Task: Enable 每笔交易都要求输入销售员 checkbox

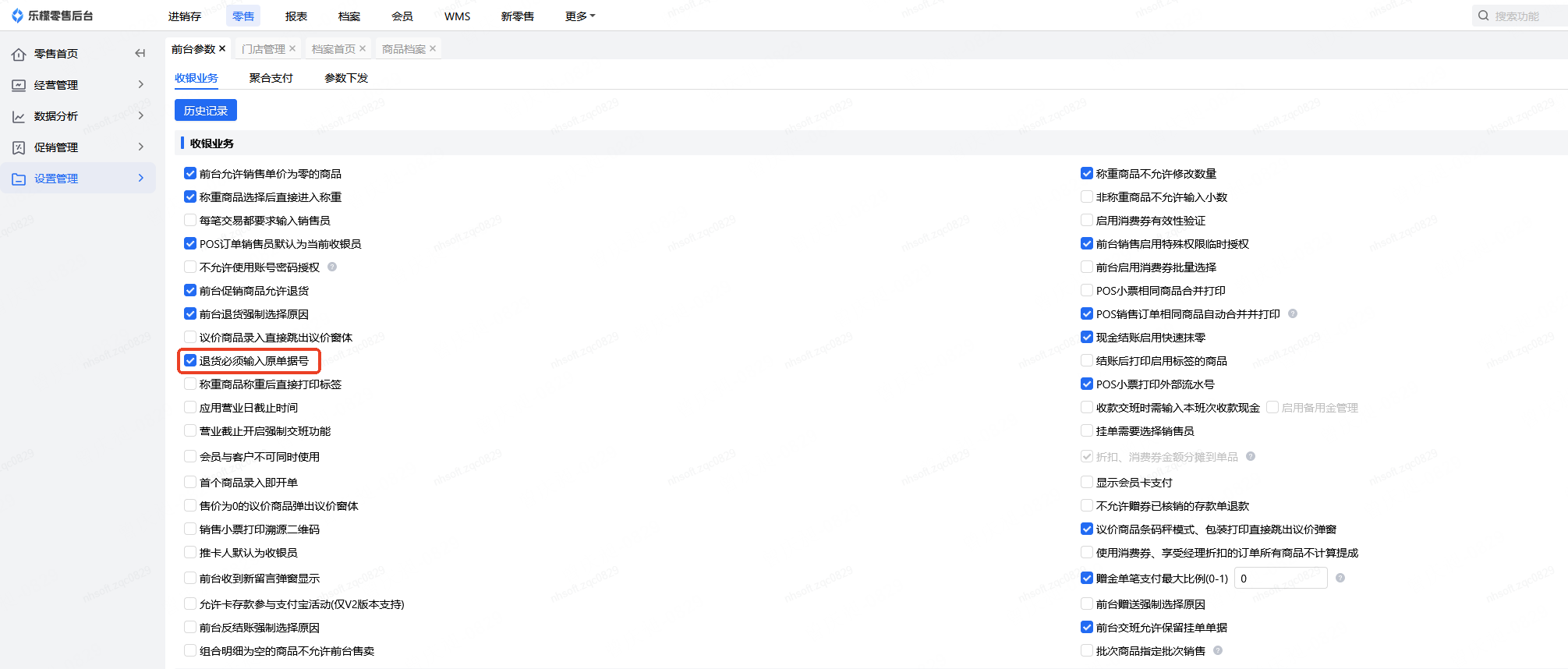Action: pyautogui.click(x=190, y=221)
